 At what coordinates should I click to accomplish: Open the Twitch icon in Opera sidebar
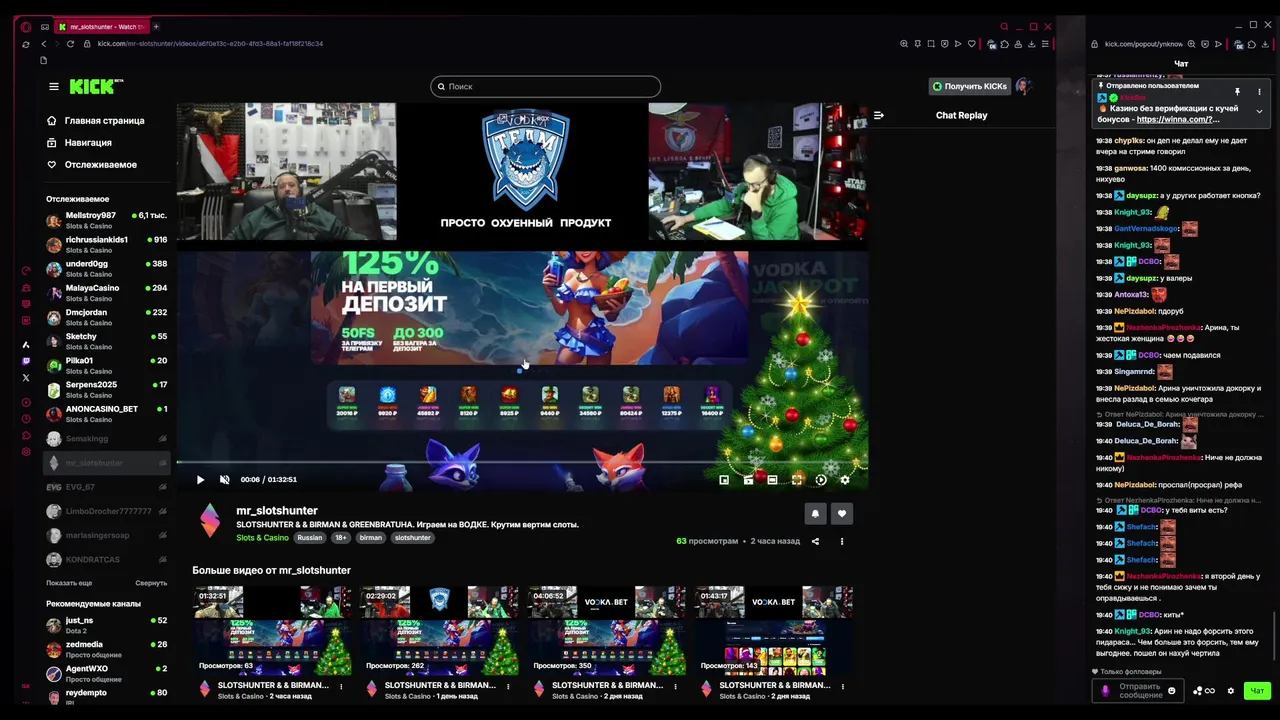coord(26,361)
